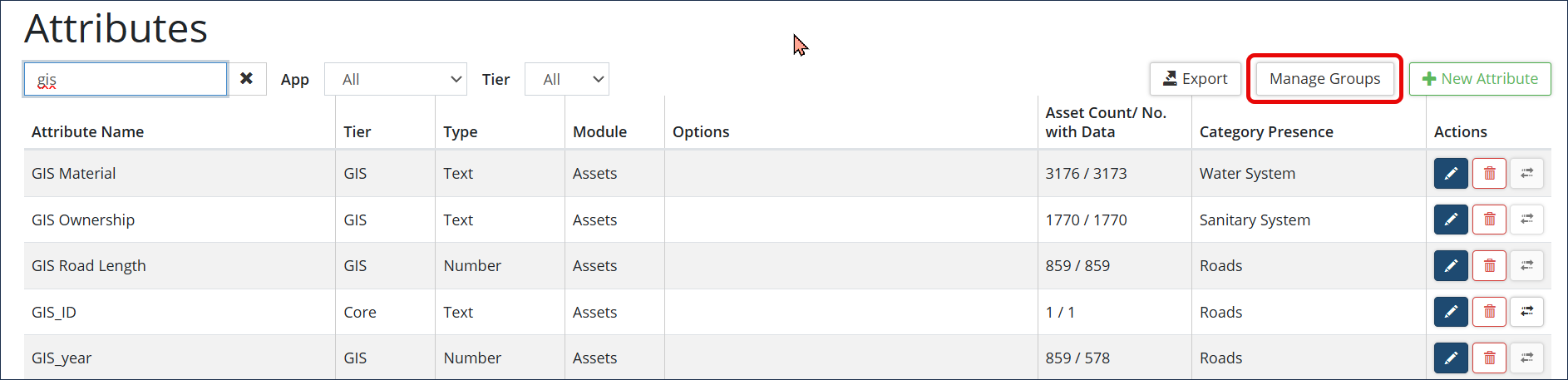Click transfer icon for GIS_ID row
The height and width of the screenshot is (380, 1568).
(1526, 312)
